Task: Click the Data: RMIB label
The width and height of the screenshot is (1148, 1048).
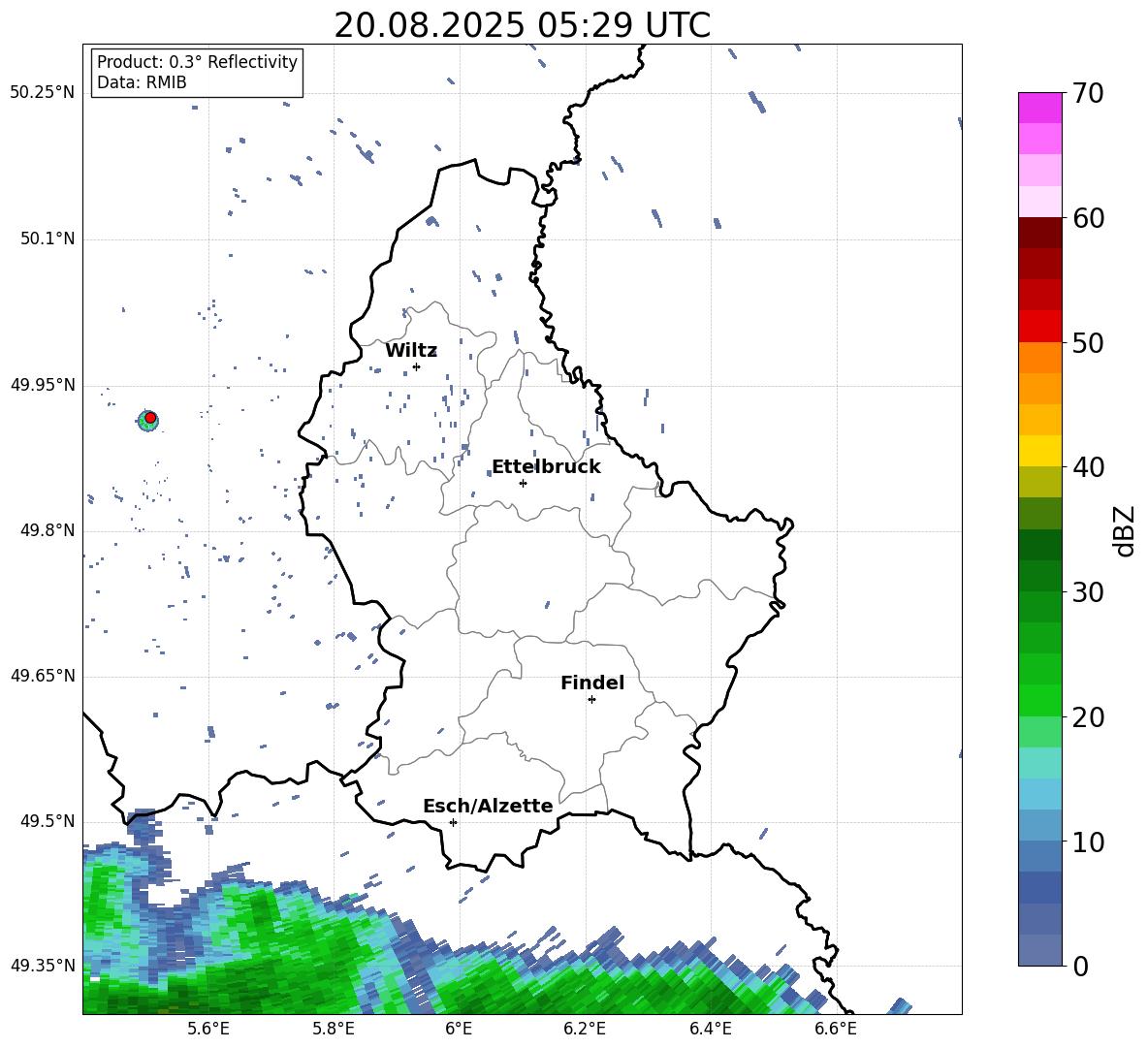Action: pos(142,82)
